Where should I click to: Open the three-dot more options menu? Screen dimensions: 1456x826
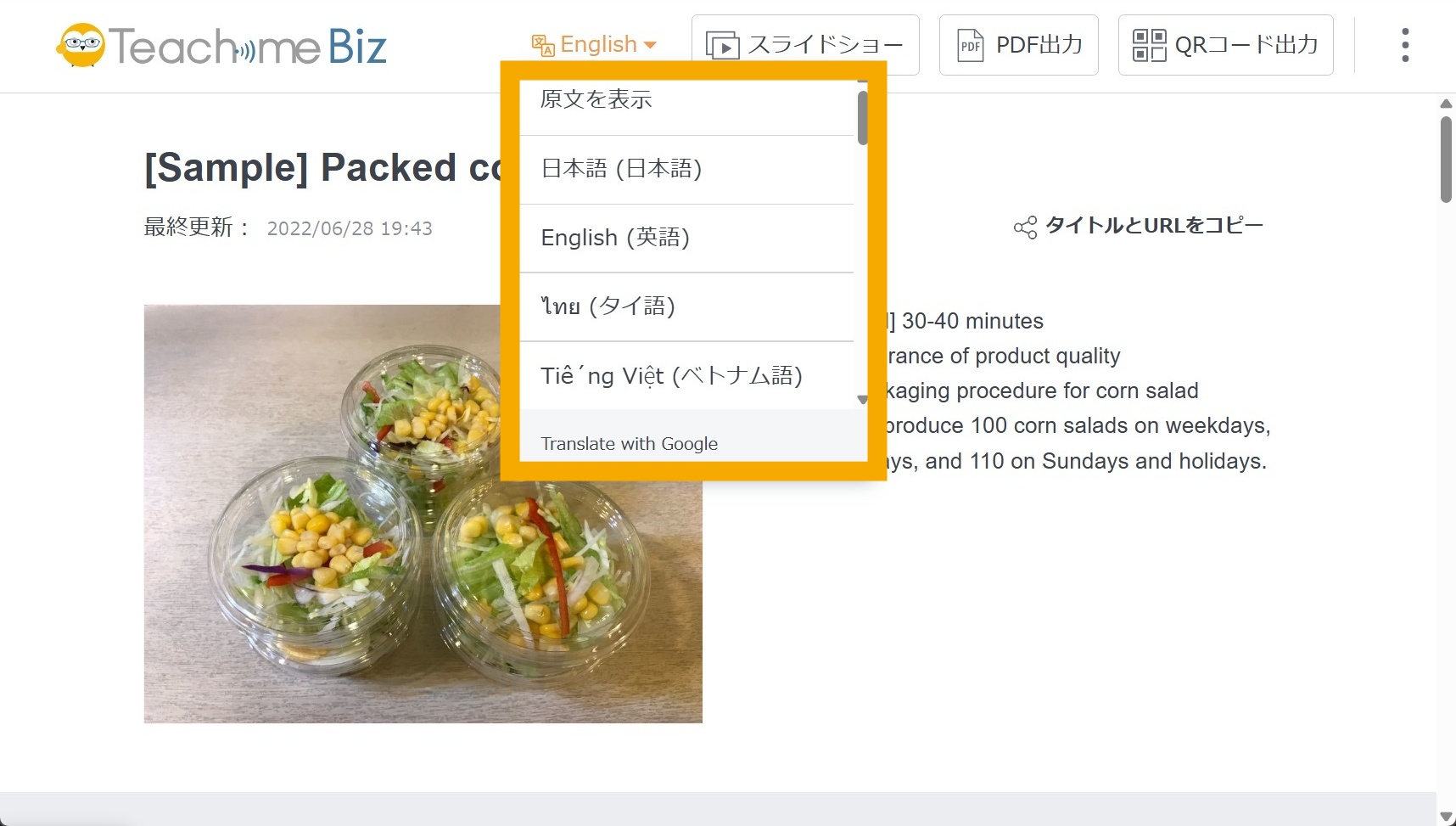(1405, 45)
